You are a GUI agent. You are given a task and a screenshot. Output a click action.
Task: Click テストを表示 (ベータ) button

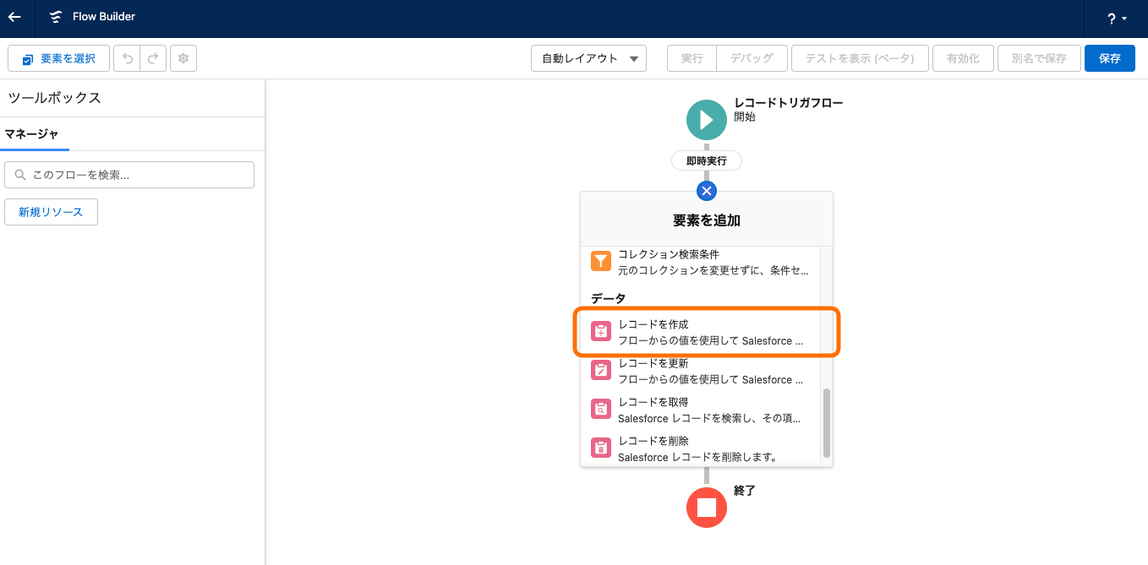pos(860,59)
